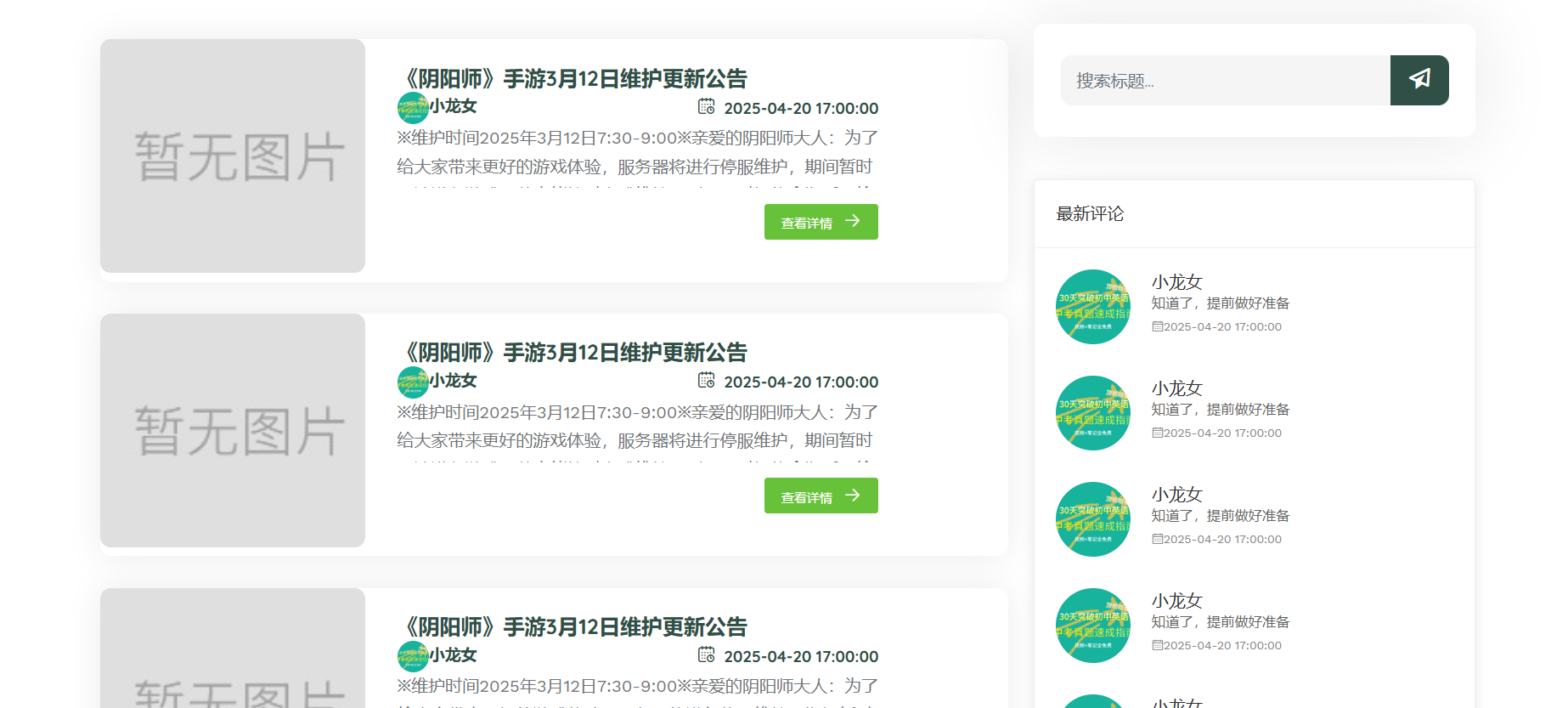Click the first post's date 2025-04-20 17:00:00
Viewport: 1568px width, 708px height.
801,108
